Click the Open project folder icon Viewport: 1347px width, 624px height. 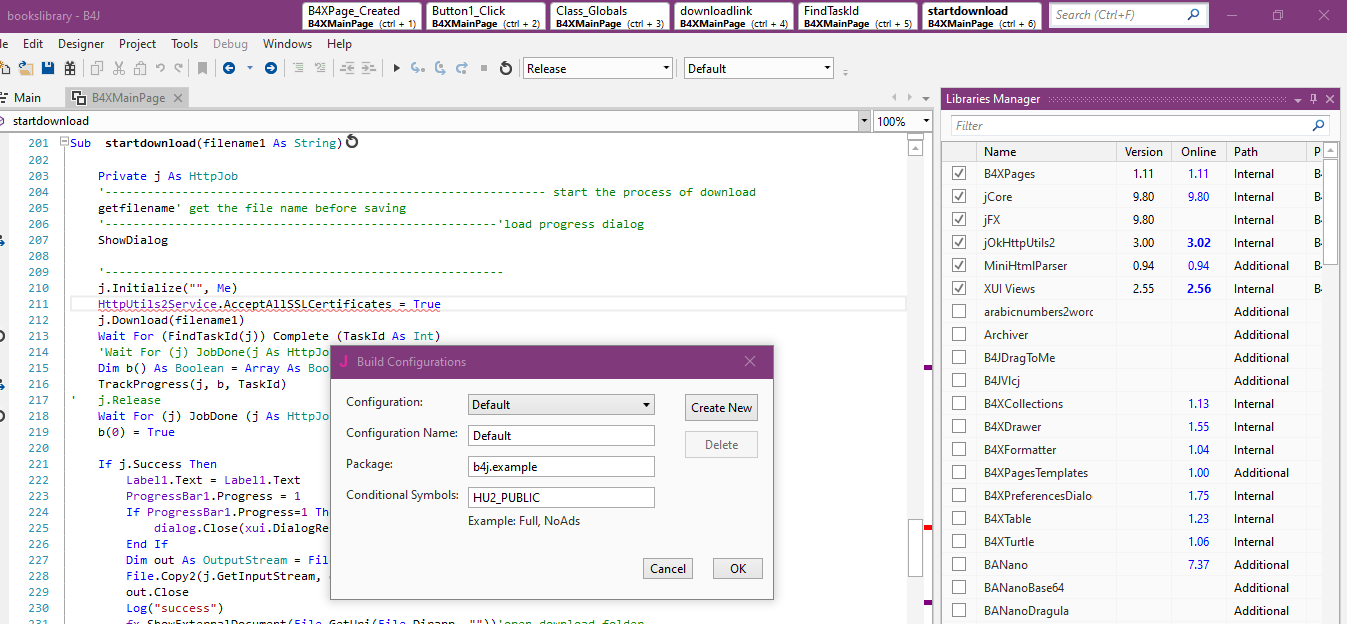pos(26,68)
